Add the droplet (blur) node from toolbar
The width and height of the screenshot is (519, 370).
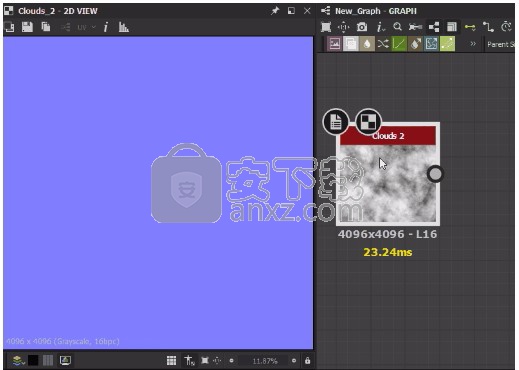click(x=367, y=44)
